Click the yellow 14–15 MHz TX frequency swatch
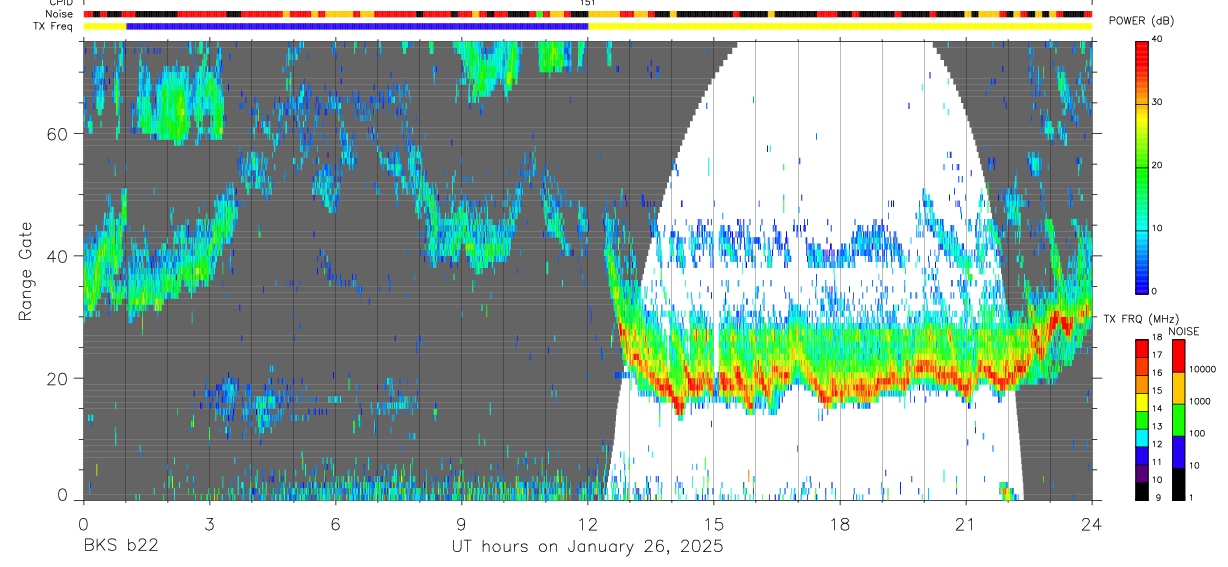 (x=1142, y=402)
